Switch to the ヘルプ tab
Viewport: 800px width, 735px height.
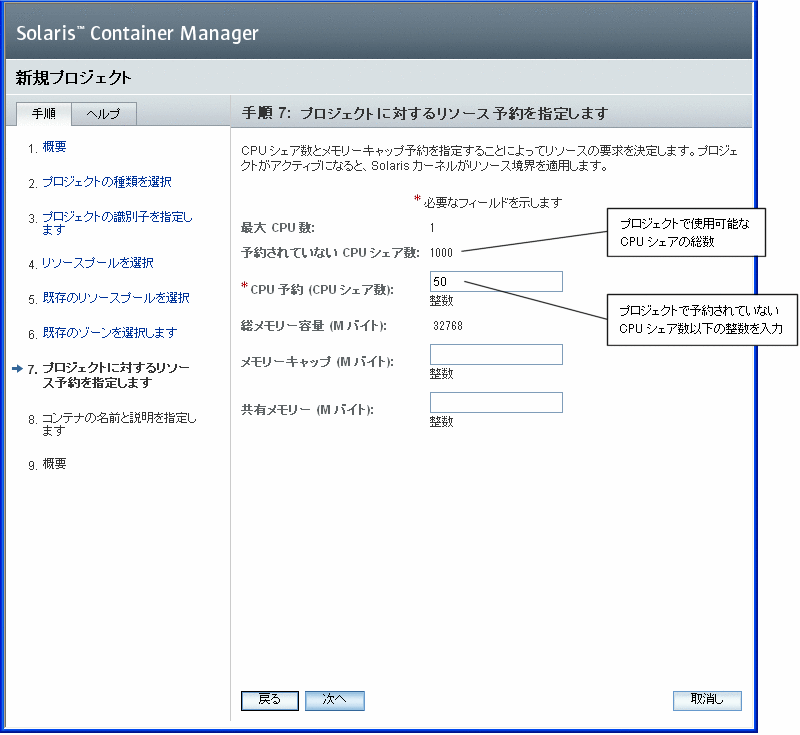coord(104,114)
